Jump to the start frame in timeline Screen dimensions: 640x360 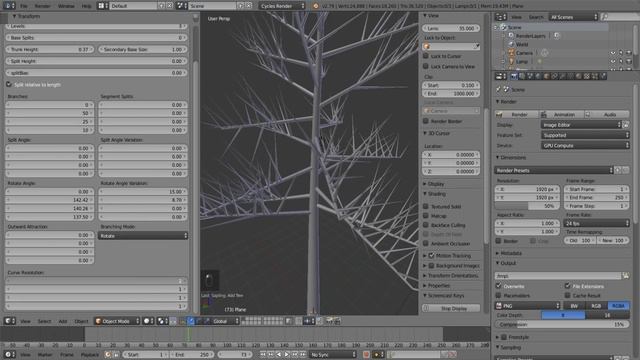point(263,355)
